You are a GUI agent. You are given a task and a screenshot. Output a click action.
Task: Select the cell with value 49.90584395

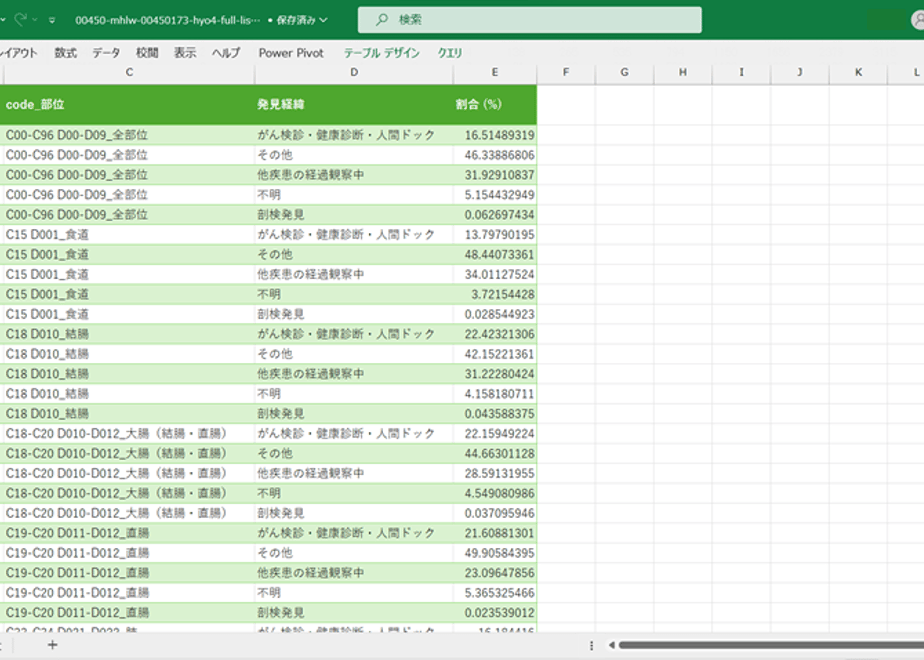pyautogui.click(x=495, y=553)
